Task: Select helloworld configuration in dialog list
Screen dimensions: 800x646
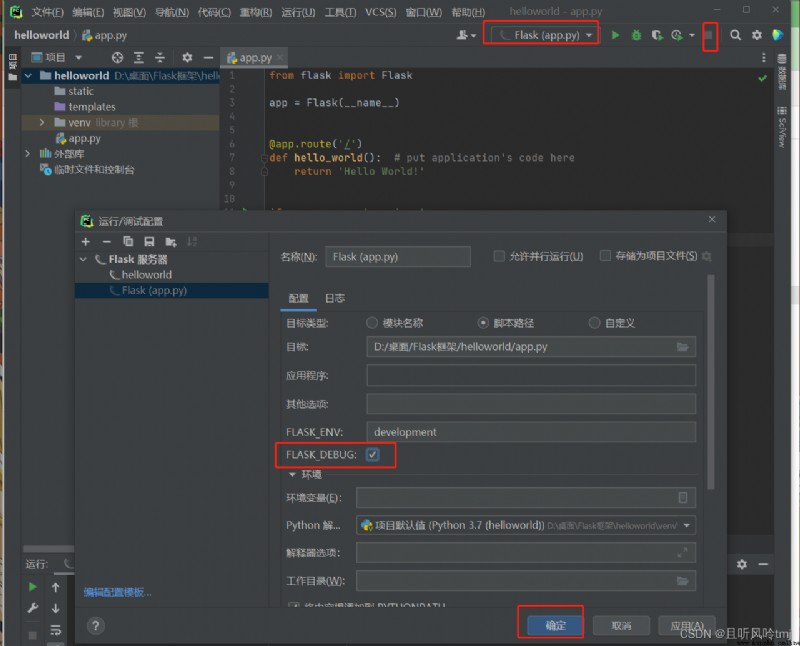Action: pyautogui.click(x=146, y=275)
